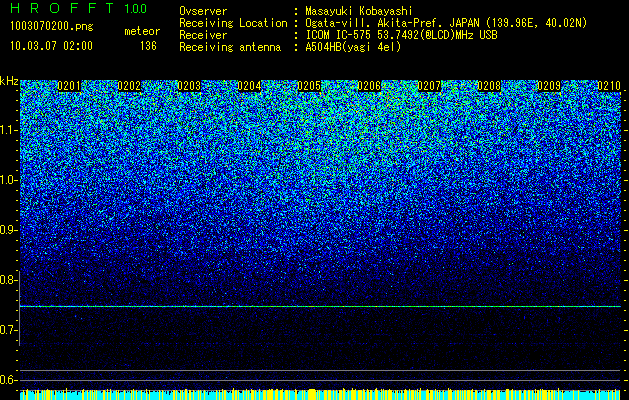Click the 0.9 frequency axis label
The image size is (629, 400).
click(8, 230)
